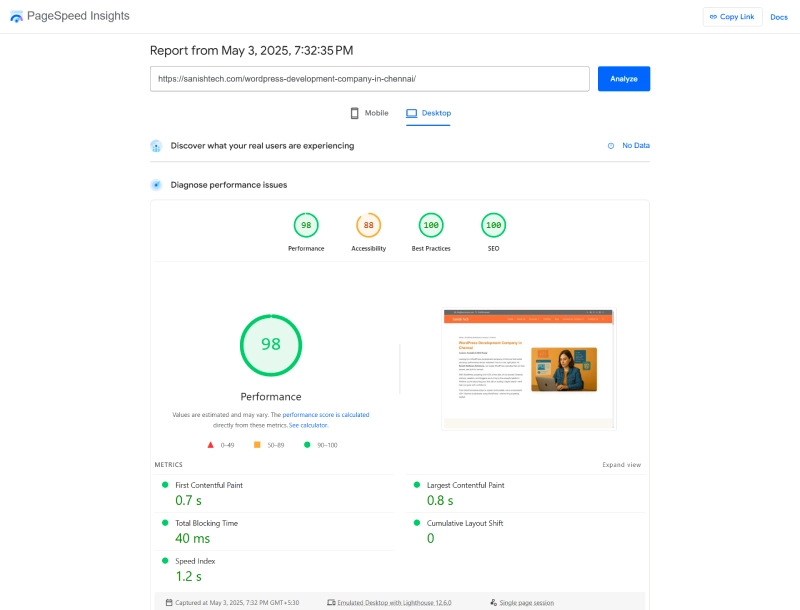Click the PageSpeed Insights logo icon

click(x=16, y=17)
